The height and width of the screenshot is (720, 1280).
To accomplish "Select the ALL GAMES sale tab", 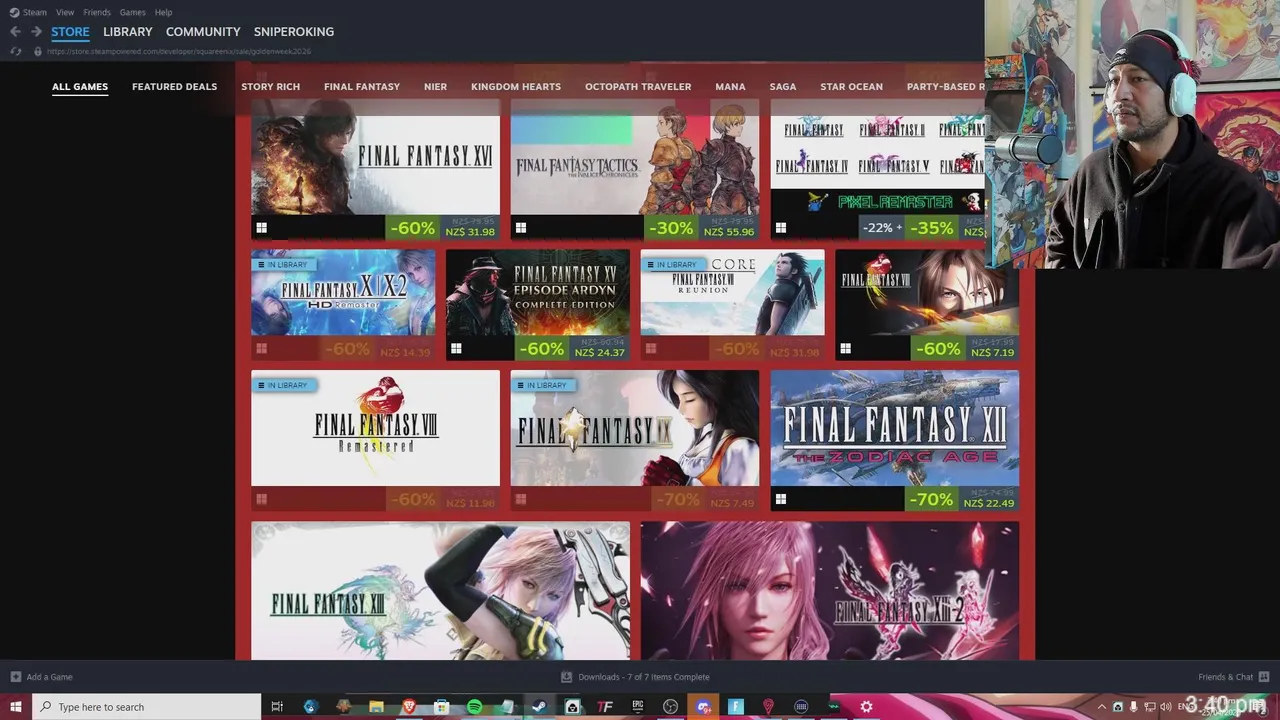I will tap(80, 87).
